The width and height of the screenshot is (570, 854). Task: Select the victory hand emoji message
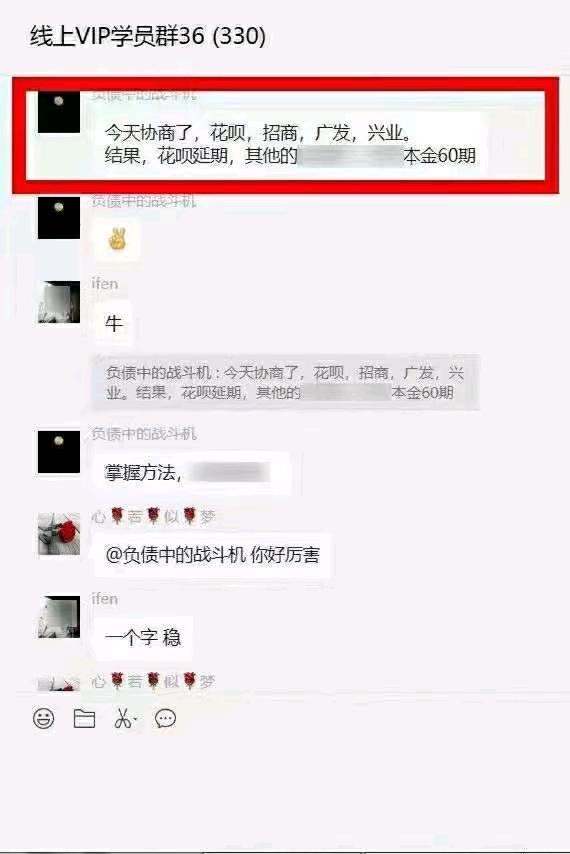tap(117, 240)
